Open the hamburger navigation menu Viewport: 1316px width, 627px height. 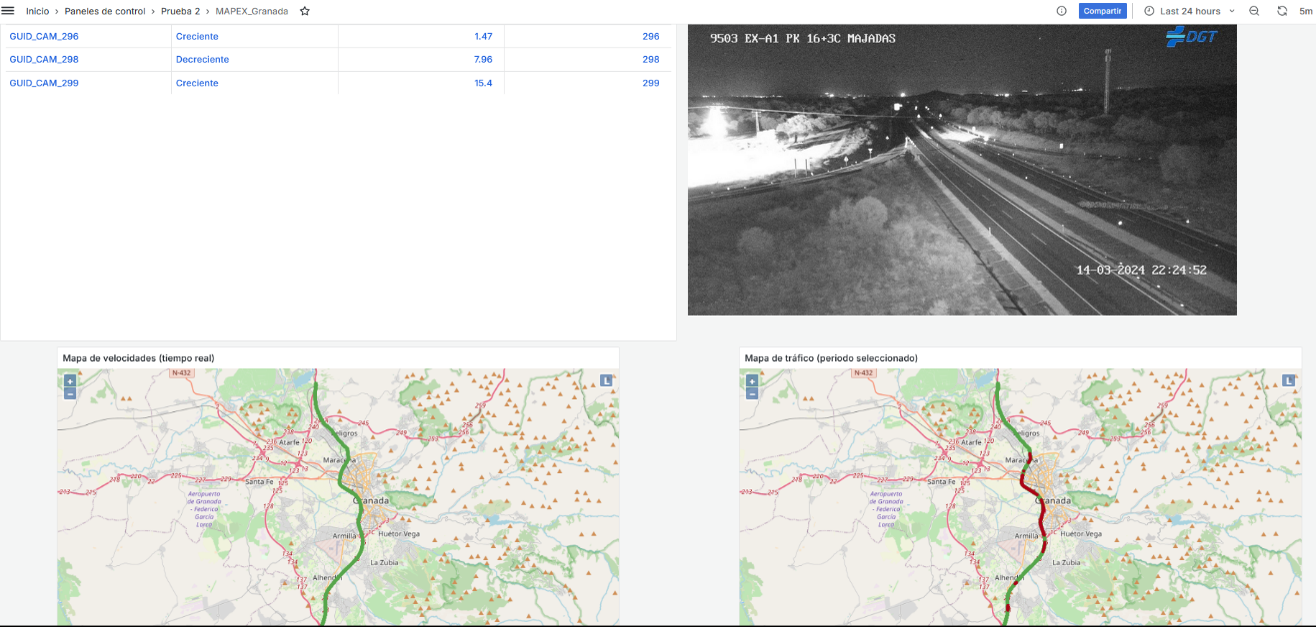click(8, 11)
